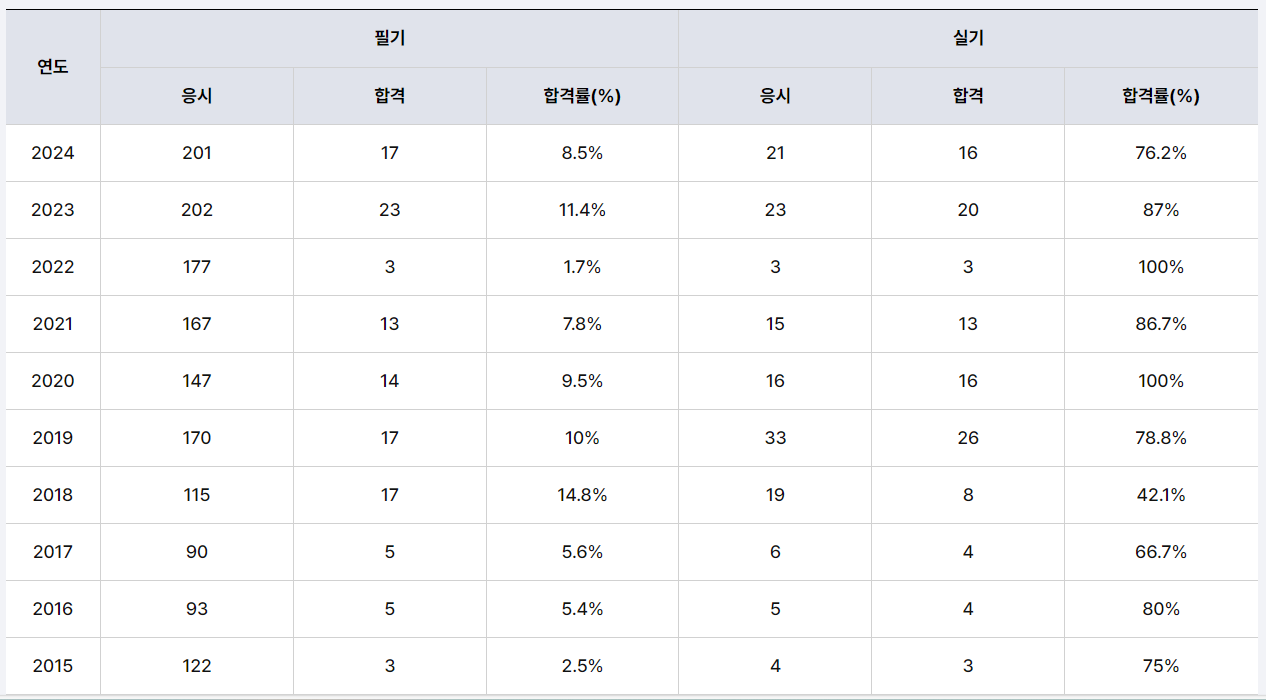
Task: Select the 2024 year cell
Action: pyautogui.click(x=53, y=153)
